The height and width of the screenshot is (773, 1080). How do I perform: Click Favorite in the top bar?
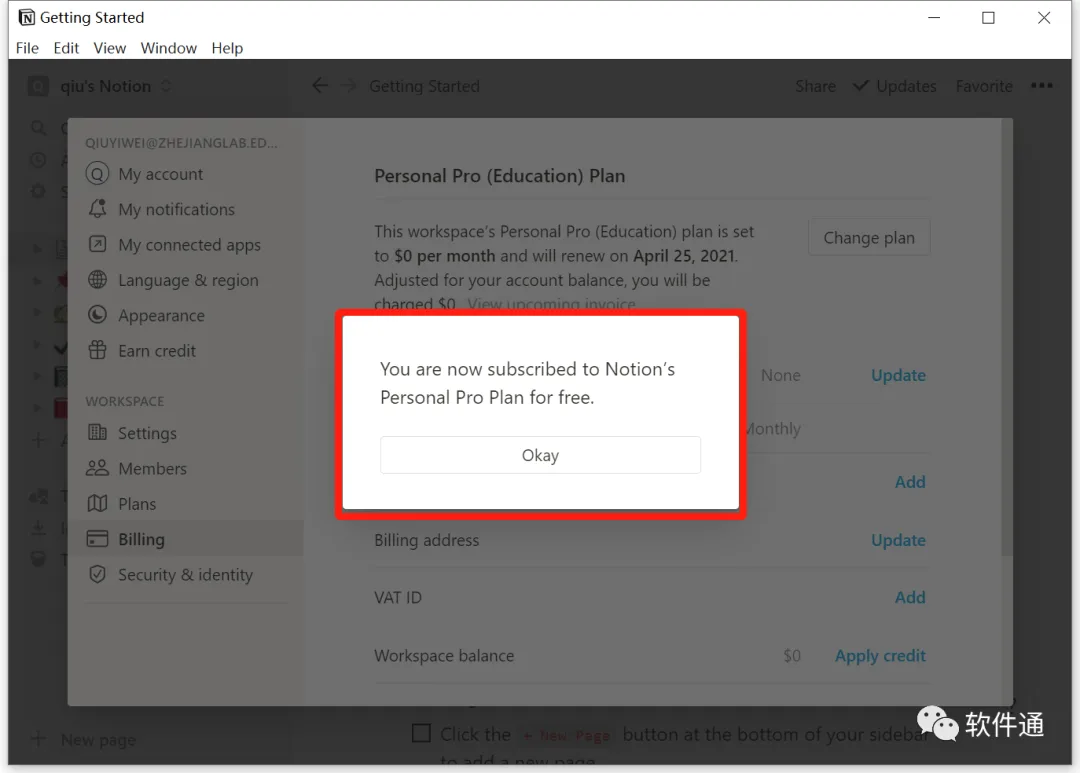984,86
